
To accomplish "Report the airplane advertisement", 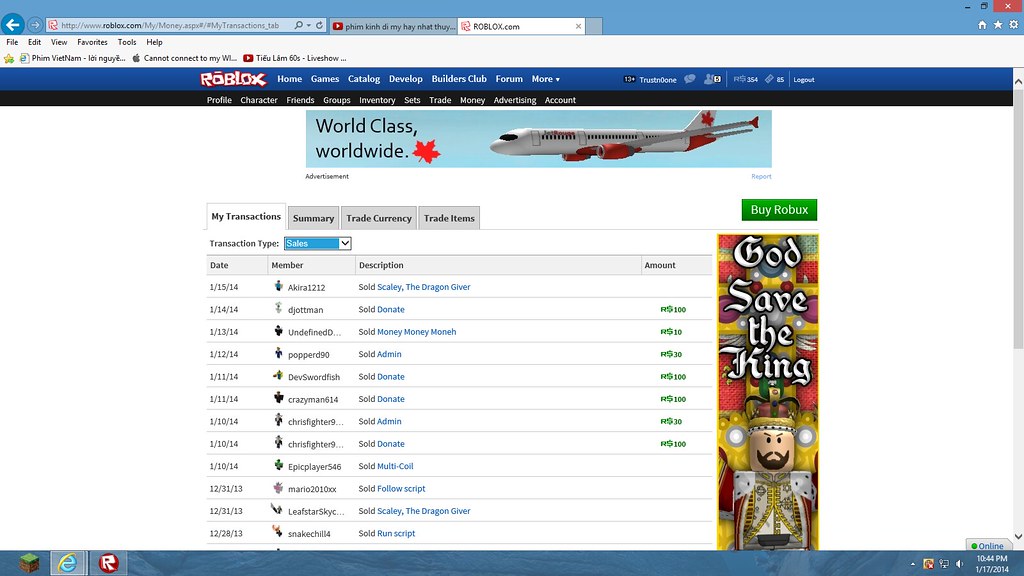I will click(761, 176).
